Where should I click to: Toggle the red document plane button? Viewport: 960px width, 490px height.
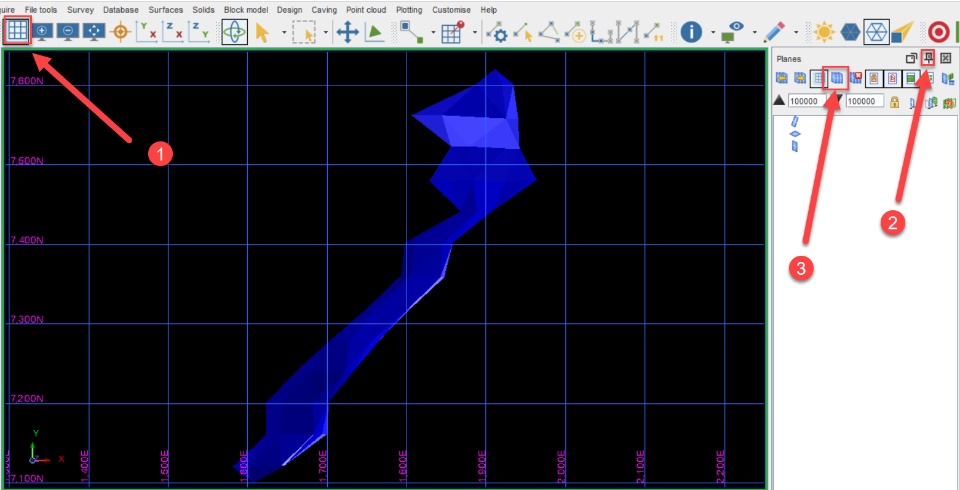(893, 78)
